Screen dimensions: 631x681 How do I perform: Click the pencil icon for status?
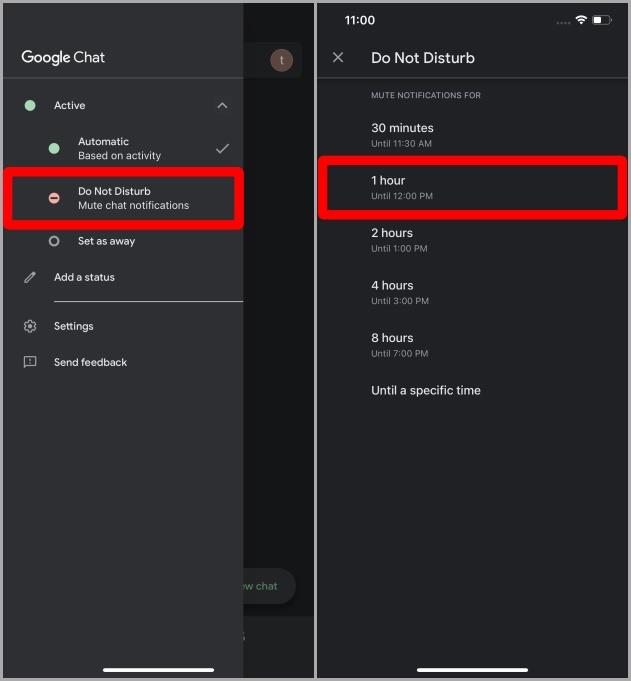tap(30, 277)
